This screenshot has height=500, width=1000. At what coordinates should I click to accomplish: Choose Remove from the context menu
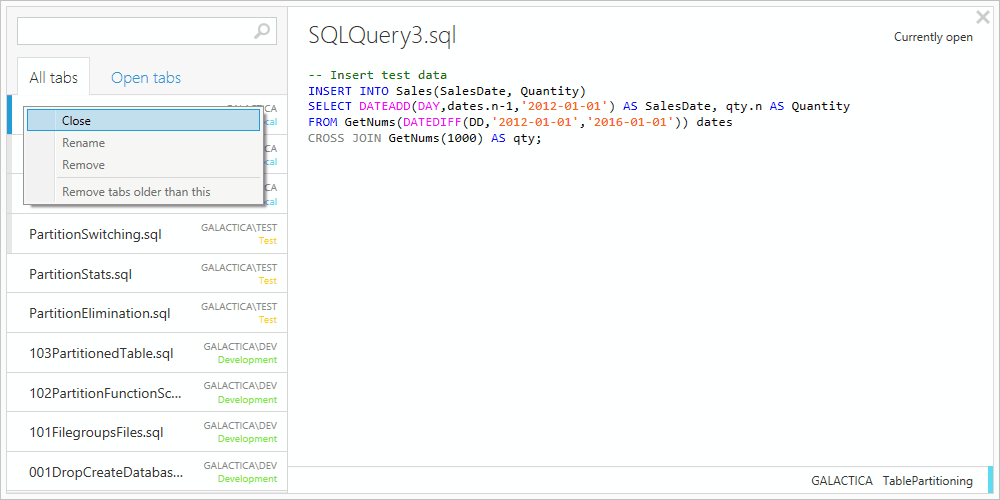click(x=83, y=165)
